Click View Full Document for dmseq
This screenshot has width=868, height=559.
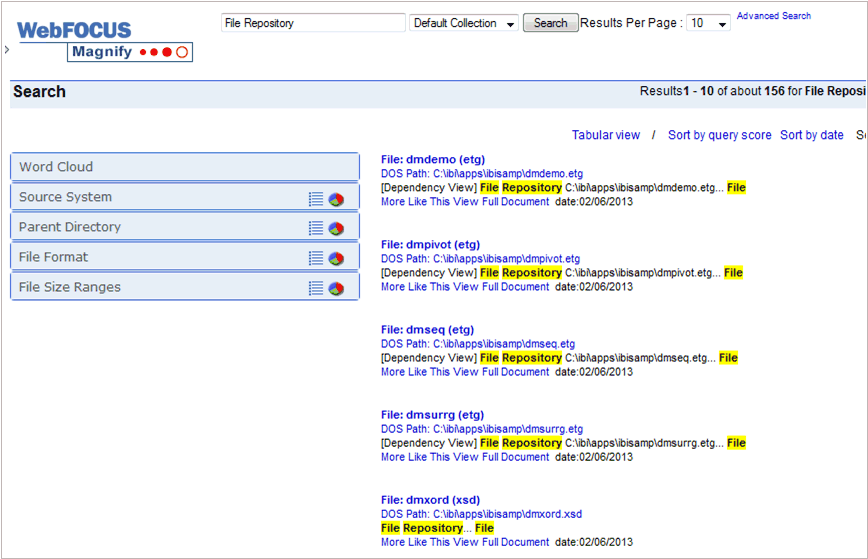coord(501,372)
